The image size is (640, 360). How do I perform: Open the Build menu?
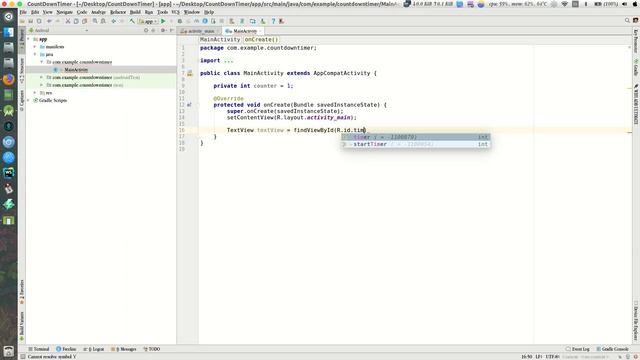tap(135, 12)
